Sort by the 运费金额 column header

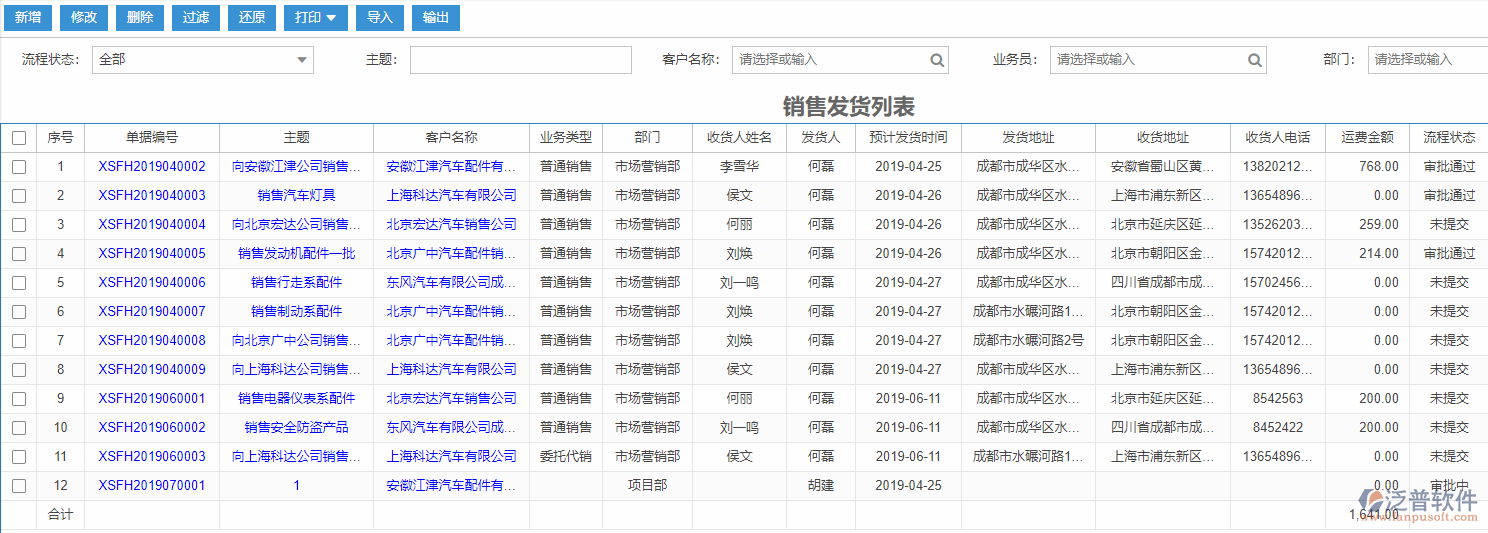[x=1367, y=138]
